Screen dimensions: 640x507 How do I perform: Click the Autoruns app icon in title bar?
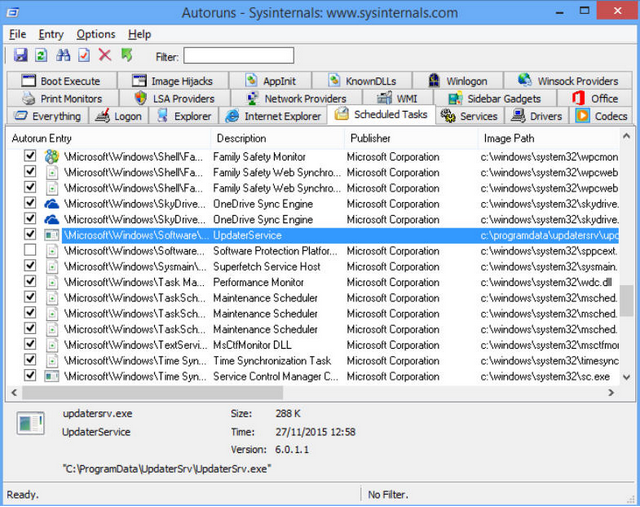pyautogui.click(x=12, y=13)
